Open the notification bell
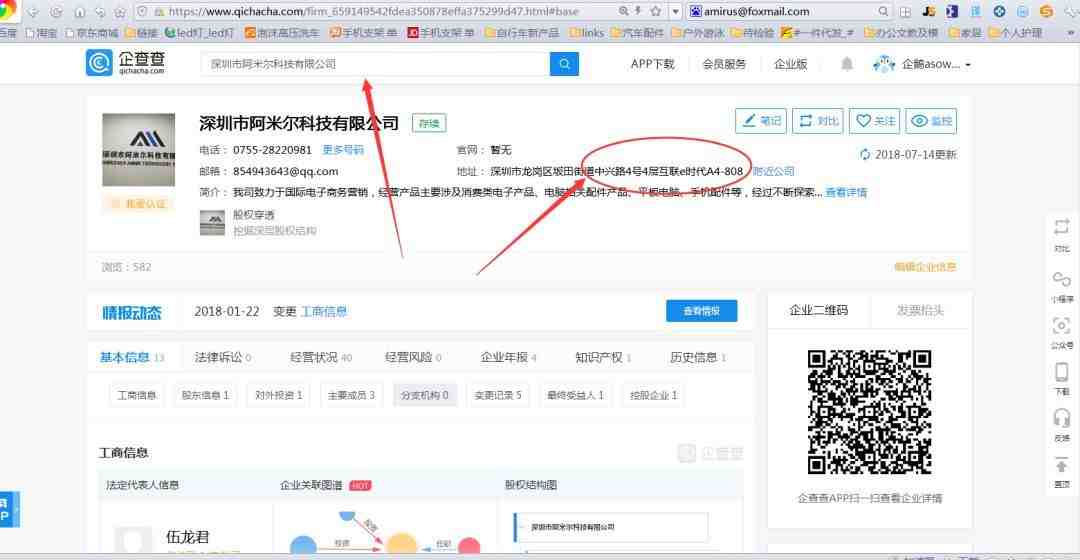This screenshot has width=1080, height=560. 847,64
